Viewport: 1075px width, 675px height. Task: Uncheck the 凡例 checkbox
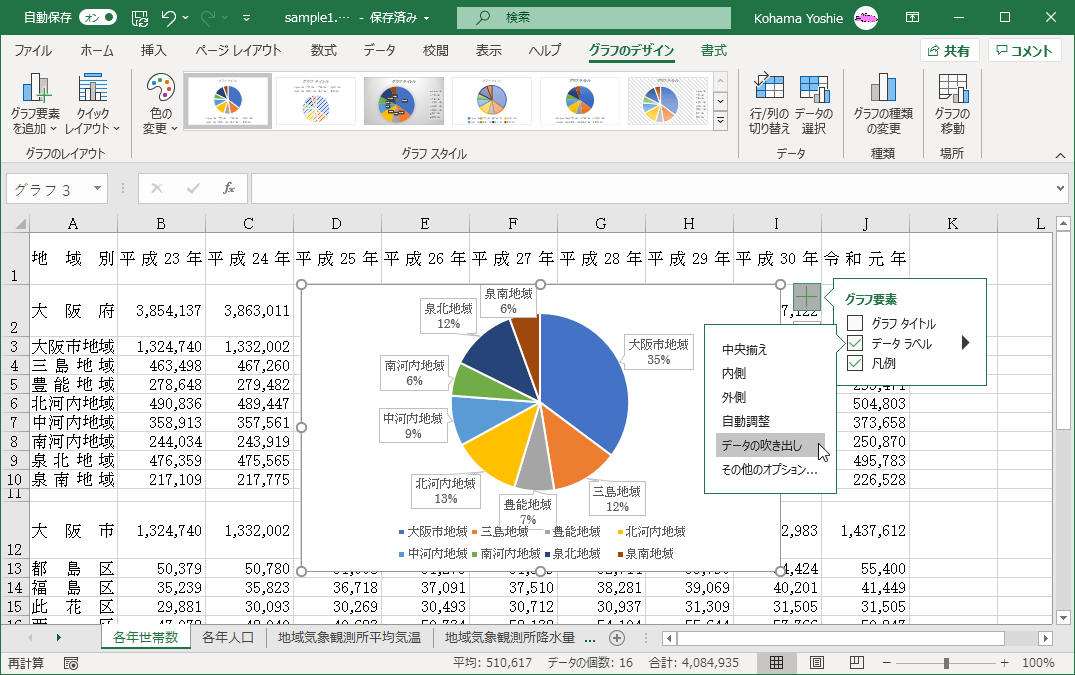click(855, 363)
